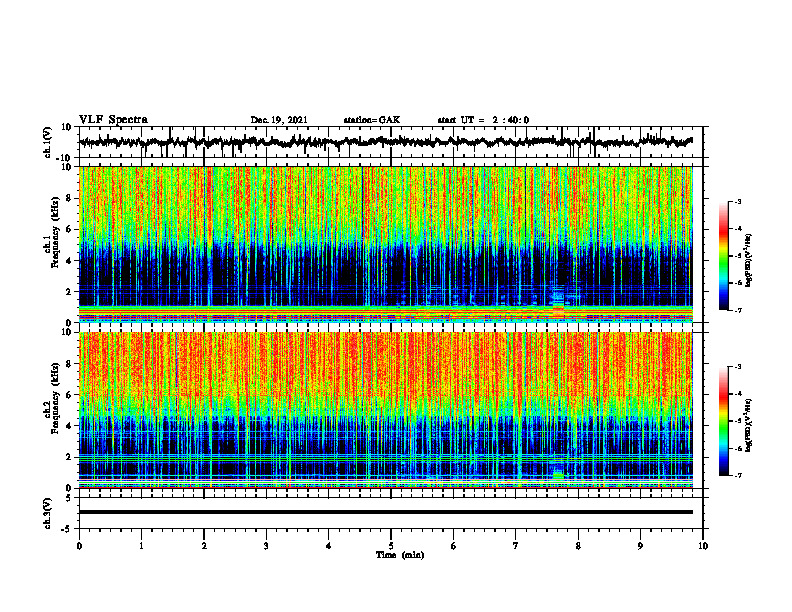The height and width of the screenshot is (612, 792).
Task: Click the "5" tick on ch.3 voltage axis
Action: point(69,498)
